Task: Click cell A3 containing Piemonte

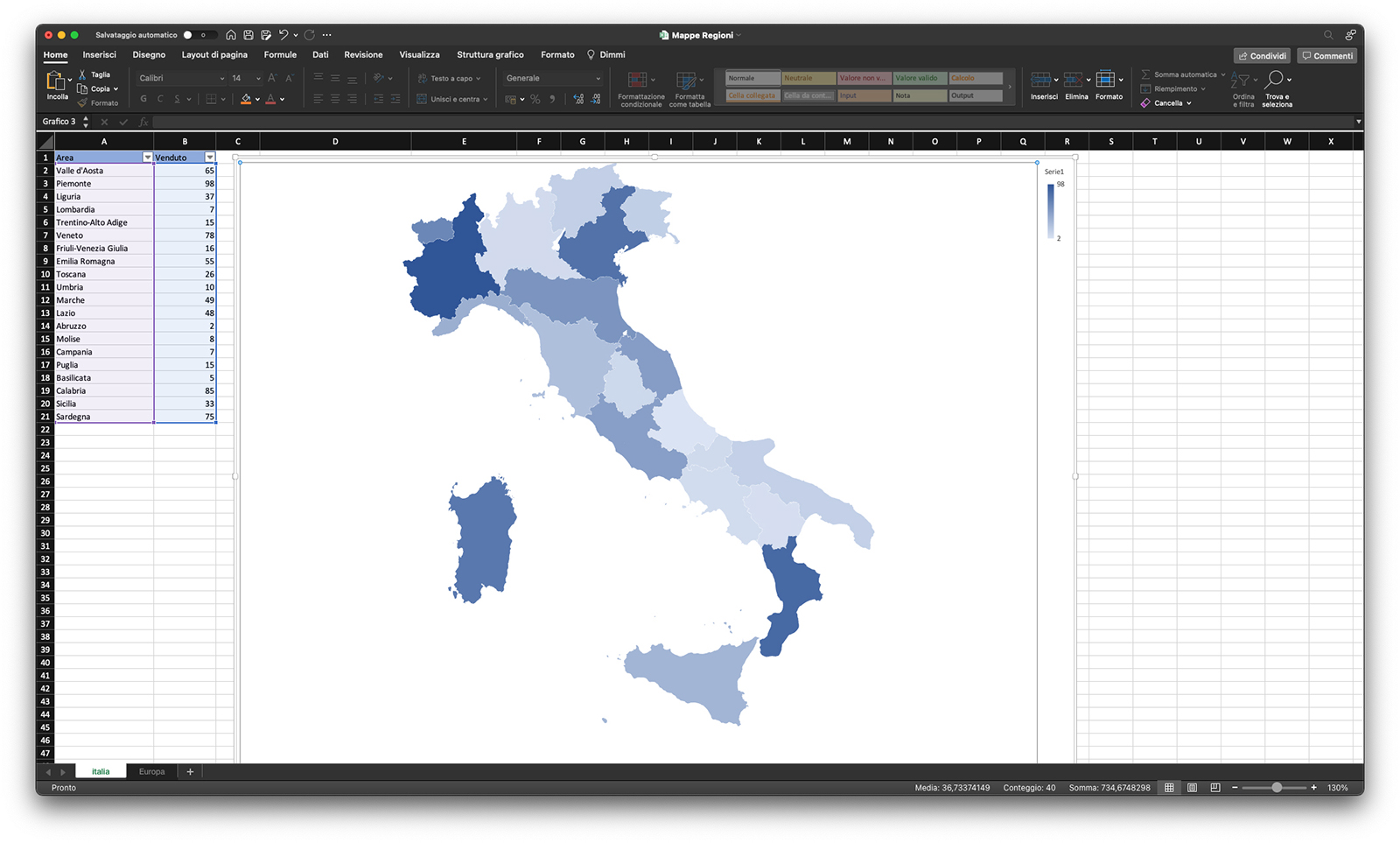Action: pyautogui.click(x=103, y=184)
